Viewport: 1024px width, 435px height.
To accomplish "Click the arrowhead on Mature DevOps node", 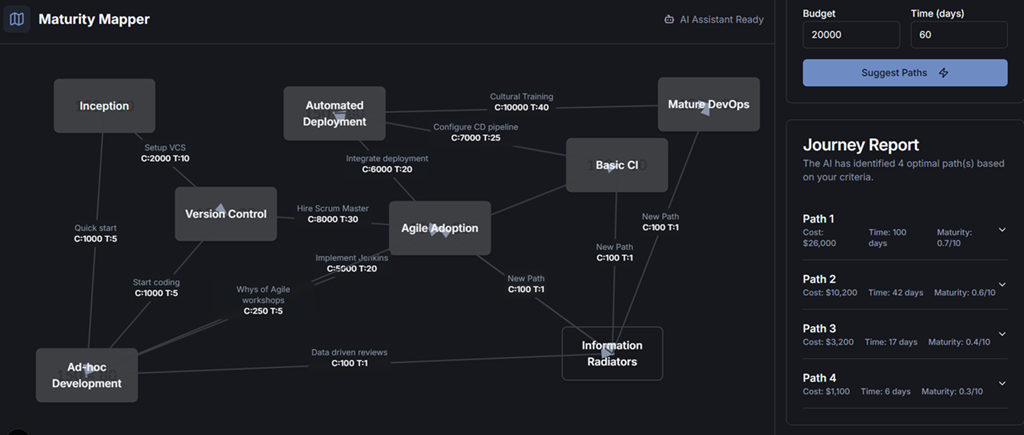I will coord(703,108).
